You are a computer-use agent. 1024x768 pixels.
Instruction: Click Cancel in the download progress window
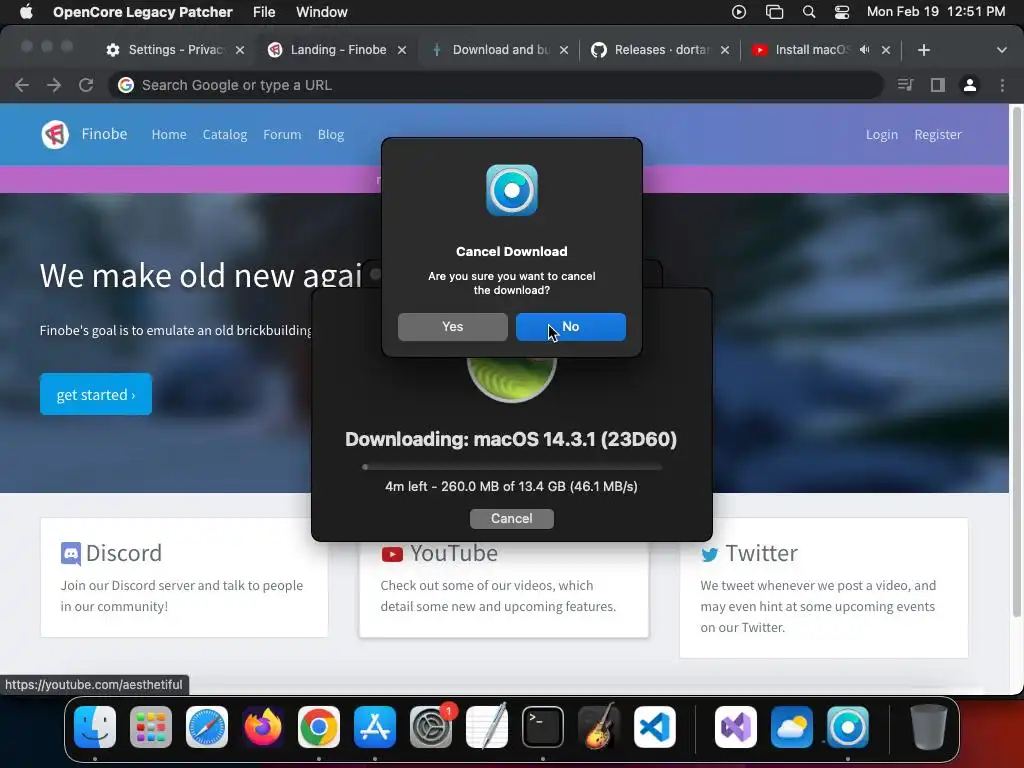click(x=511, y=519)
